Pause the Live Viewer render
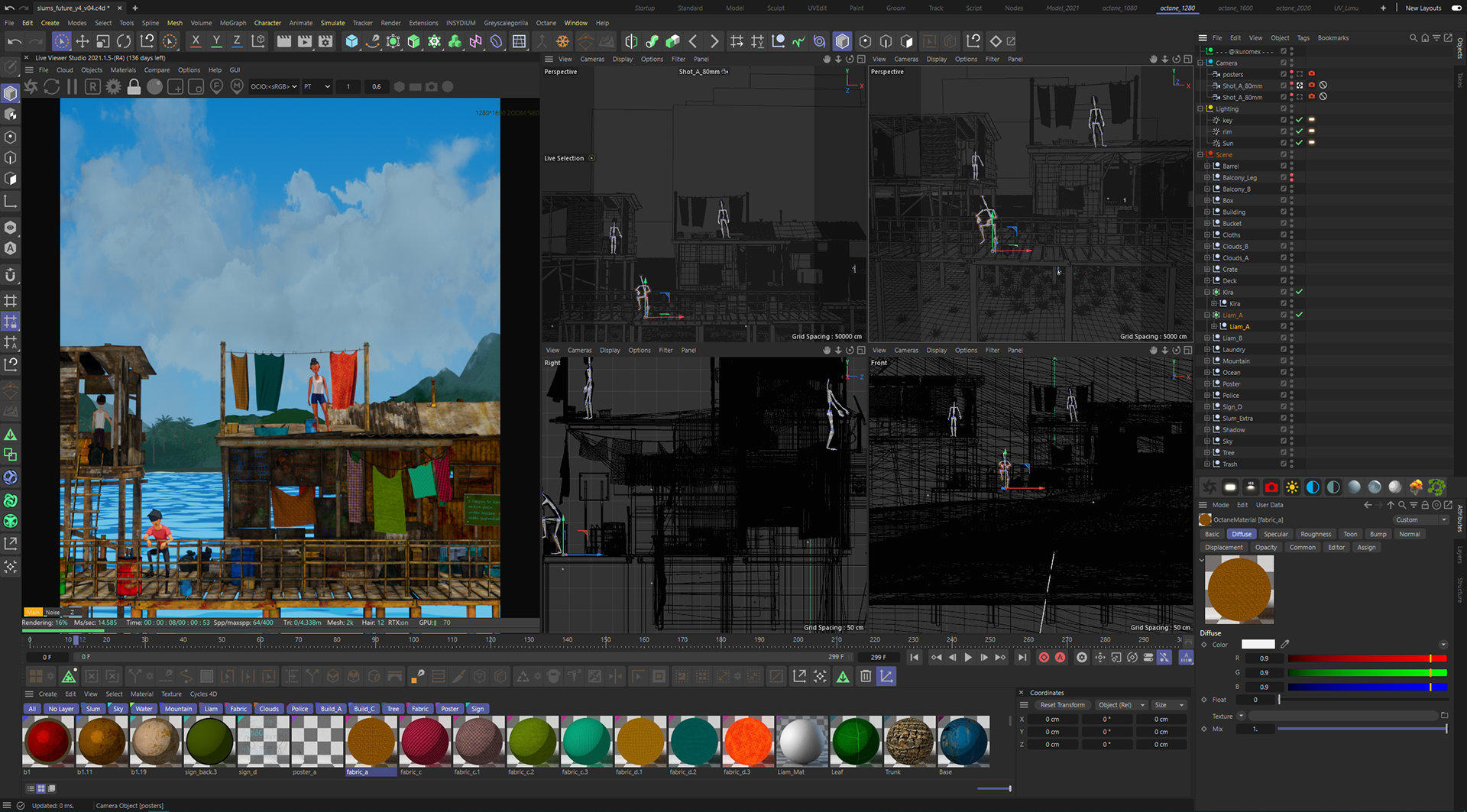The height and width of the screenshot is (812, 1467). (72, 86)
